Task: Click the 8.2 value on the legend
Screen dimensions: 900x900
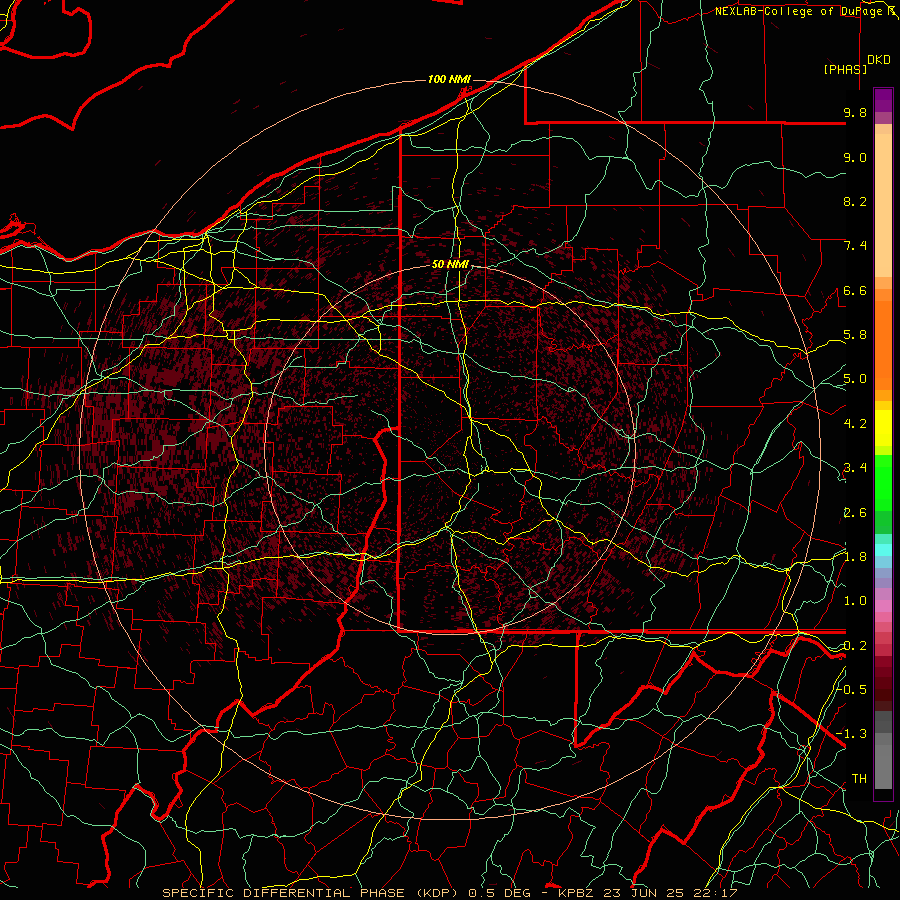Action: point(855,201)
